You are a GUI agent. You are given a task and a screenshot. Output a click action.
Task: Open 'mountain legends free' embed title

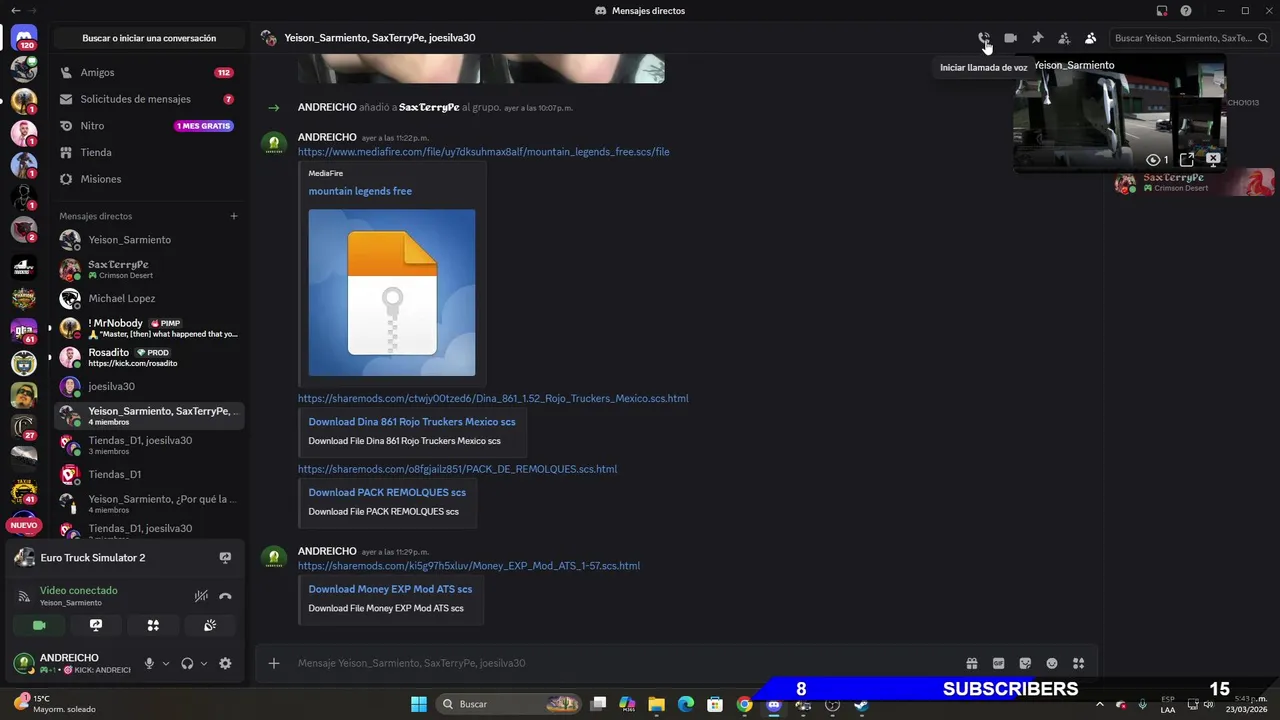[x=360, y=191]
